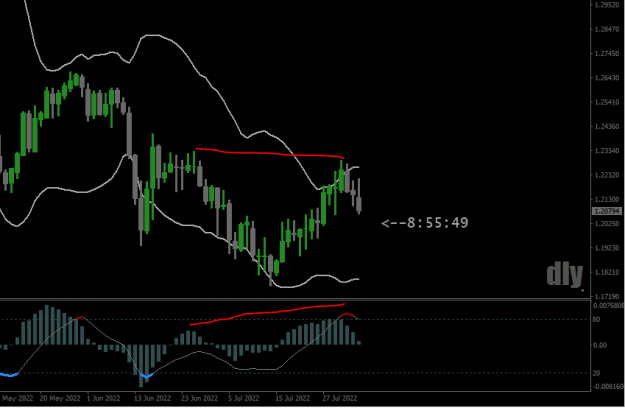Click the 1.29520 price axis label
The image size is (625, 408).
[x=607, y=5]
